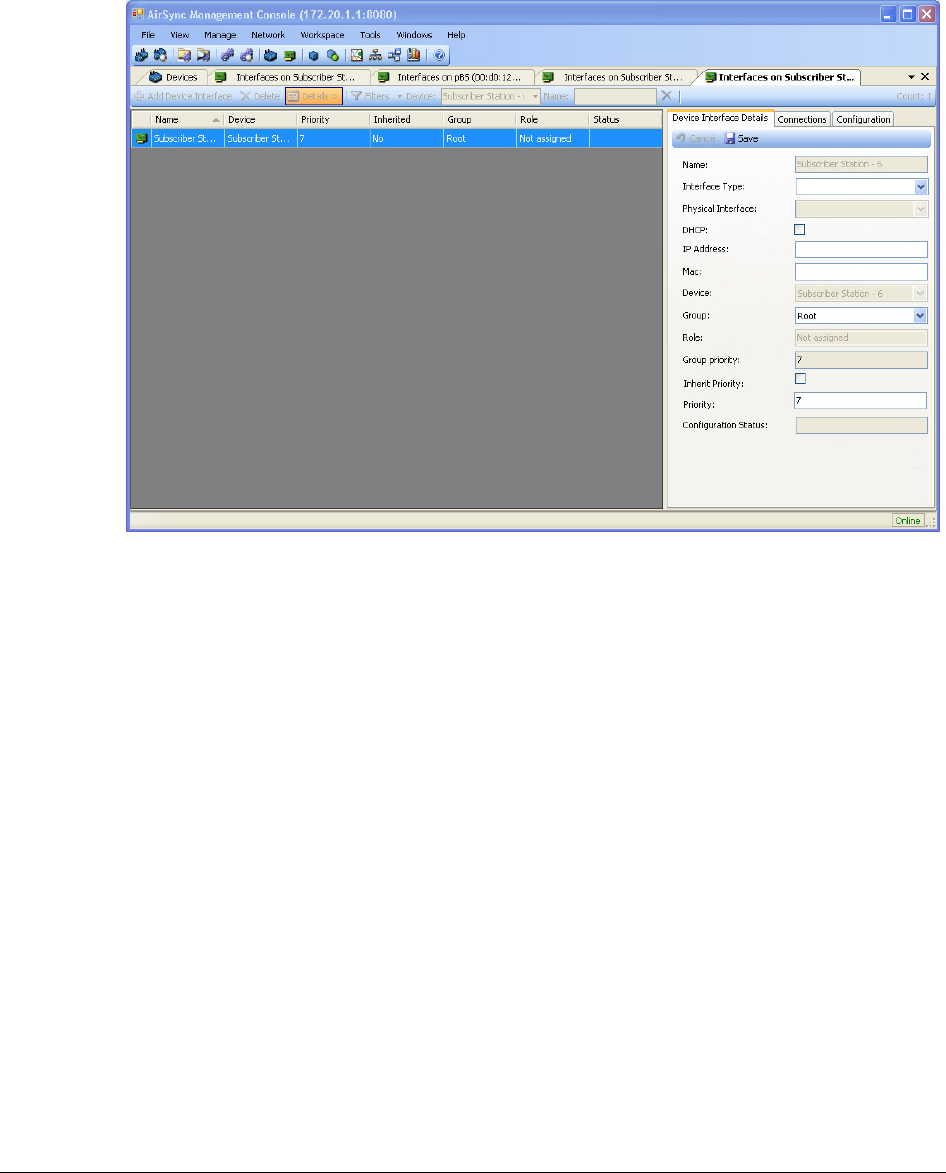
Task: Click the purple chain links toolbar icon
Action: [227, 55]
